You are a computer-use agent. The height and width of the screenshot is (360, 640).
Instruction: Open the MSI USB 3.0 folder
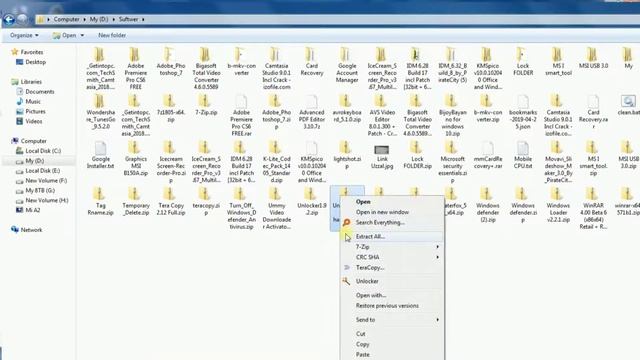point(593,58)
